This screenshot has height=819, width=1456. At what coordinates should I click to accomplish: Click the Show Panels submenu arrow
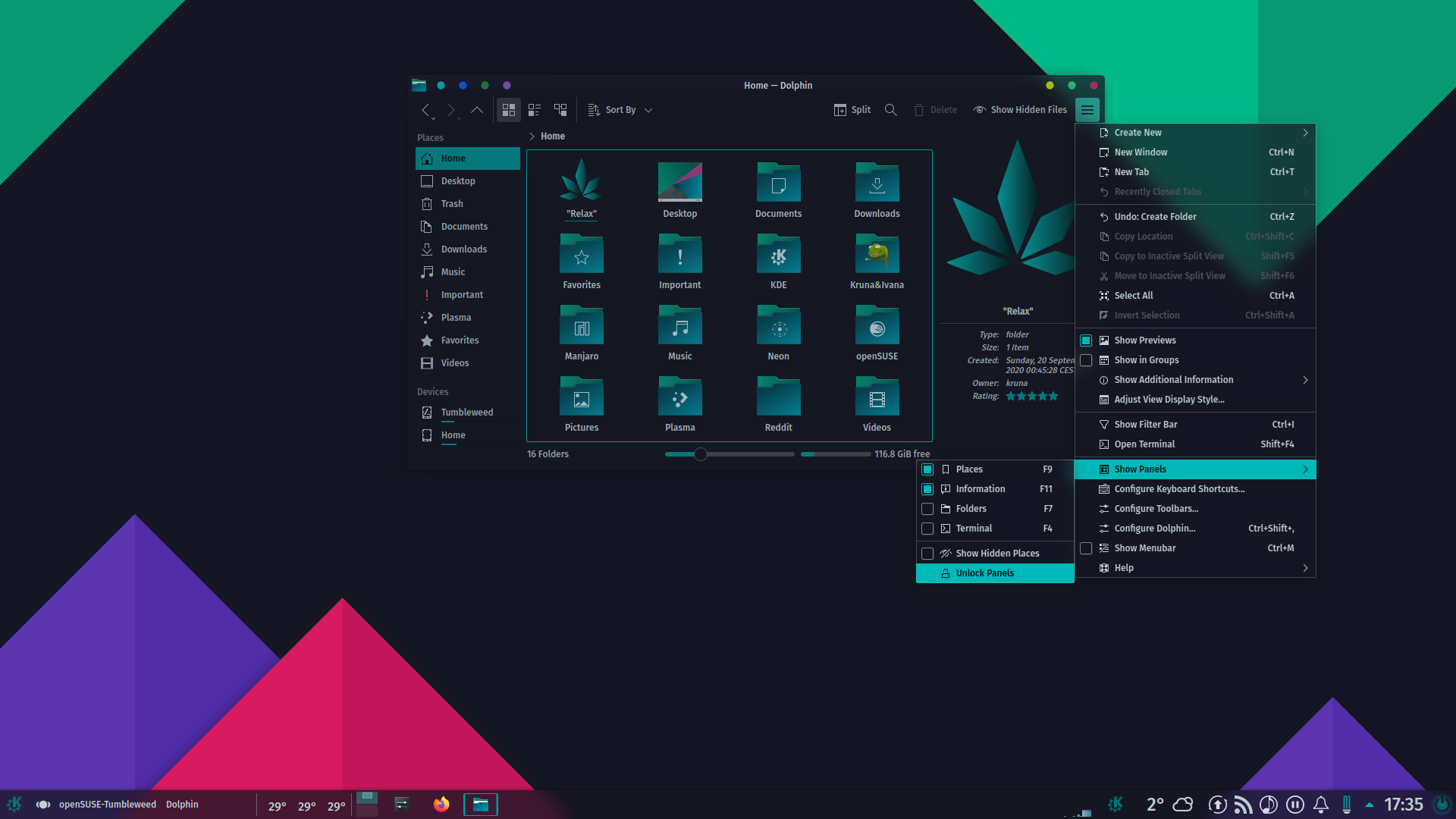coord(1305,469)
